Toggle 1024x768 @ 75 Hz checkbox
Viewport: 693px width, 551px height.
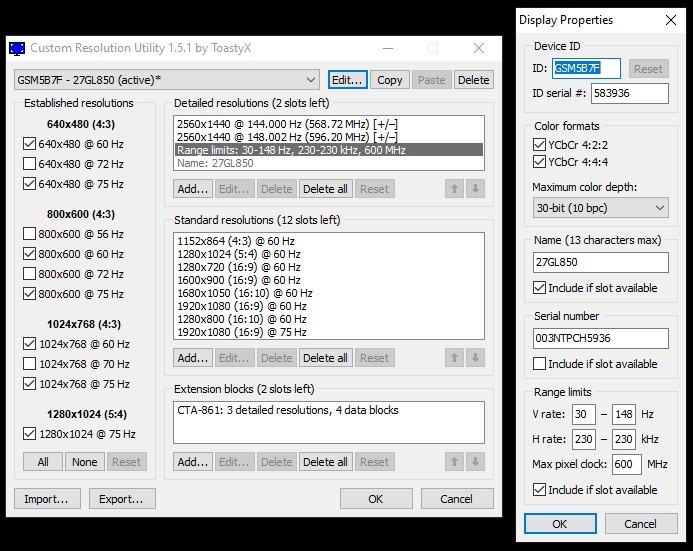[x=29, y=384]
